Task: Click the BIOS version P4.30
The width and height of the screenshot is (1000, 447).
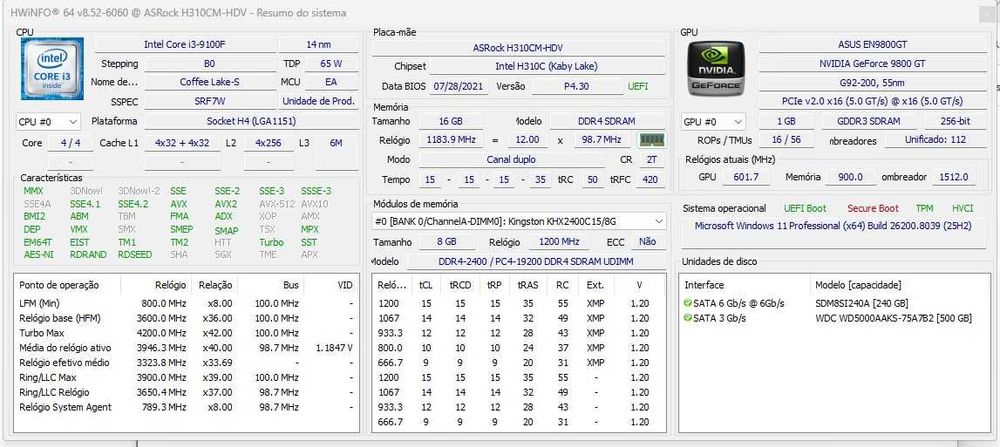Action: coord(577,86)
